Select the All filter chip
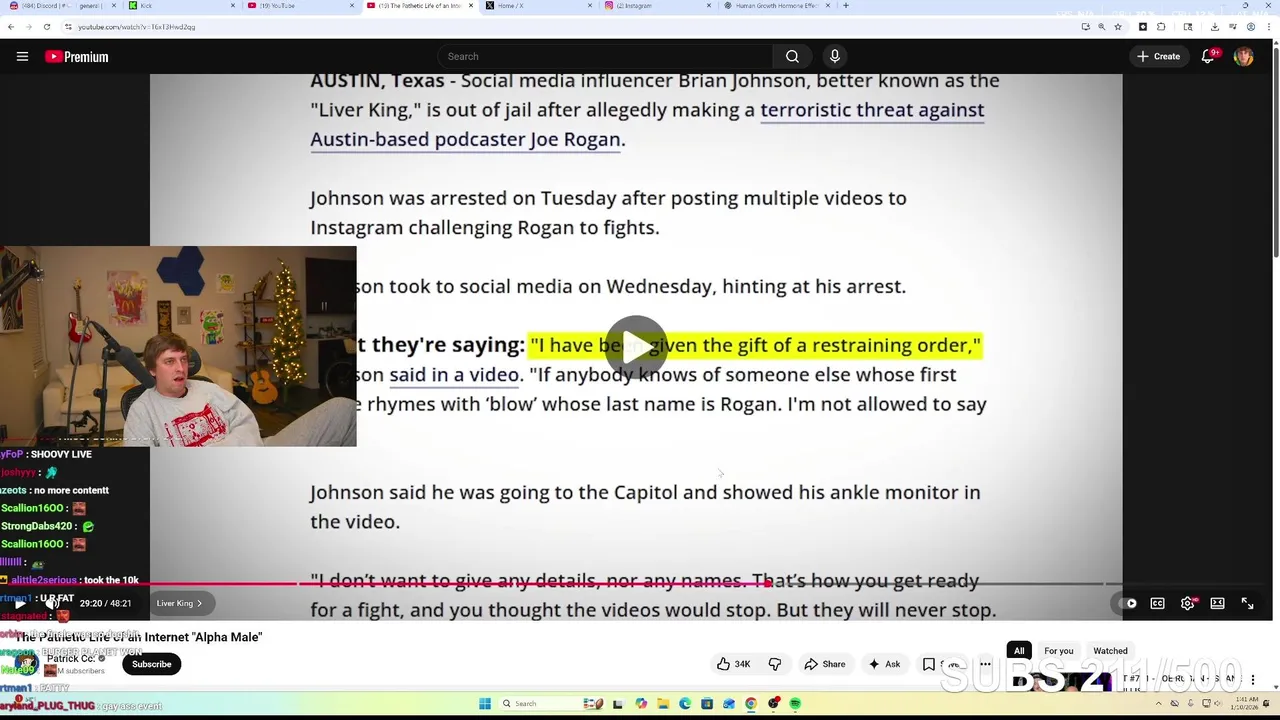 click(x=1019, y=651)
